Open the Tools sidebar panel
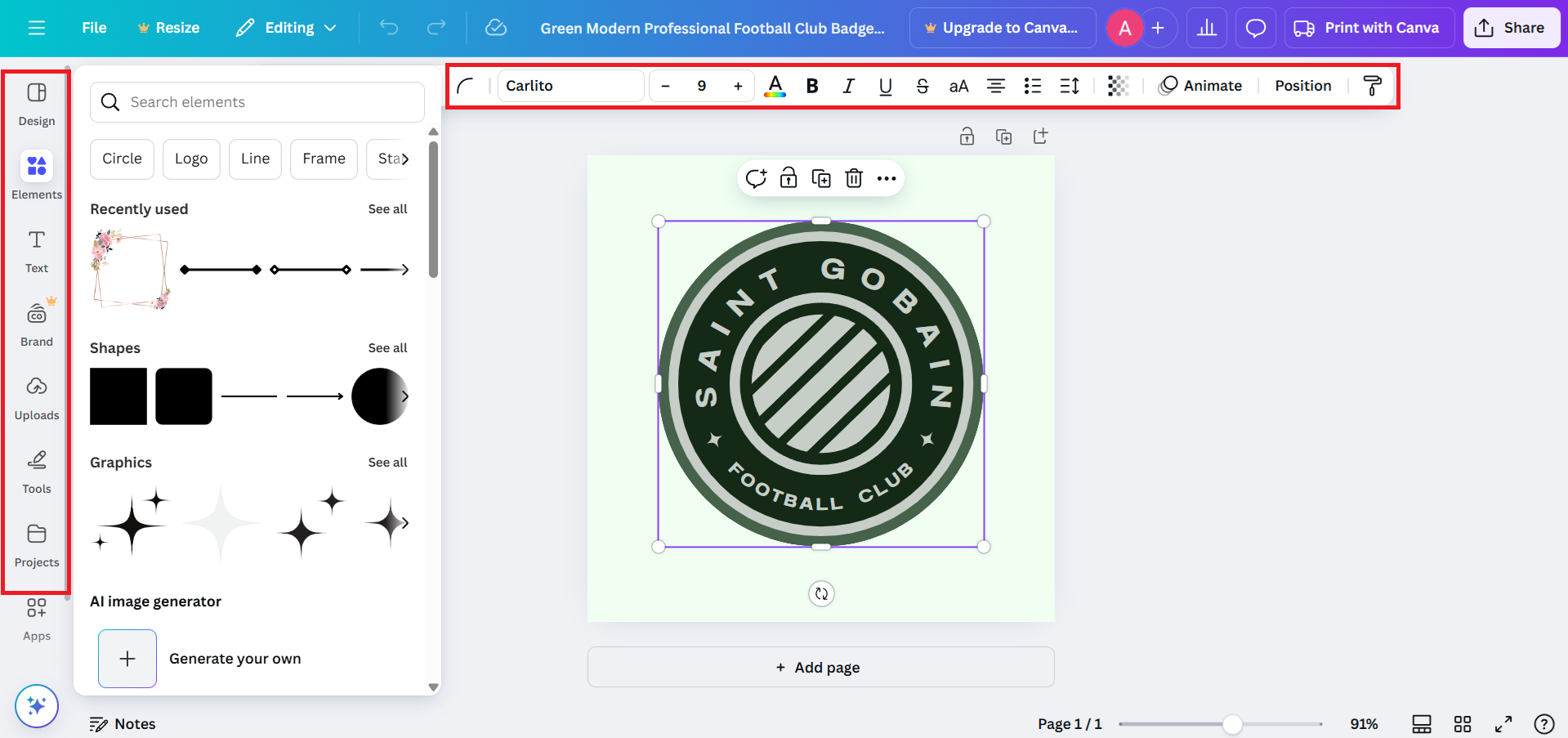The image size is (1568, 738). (x=37, y=472)
